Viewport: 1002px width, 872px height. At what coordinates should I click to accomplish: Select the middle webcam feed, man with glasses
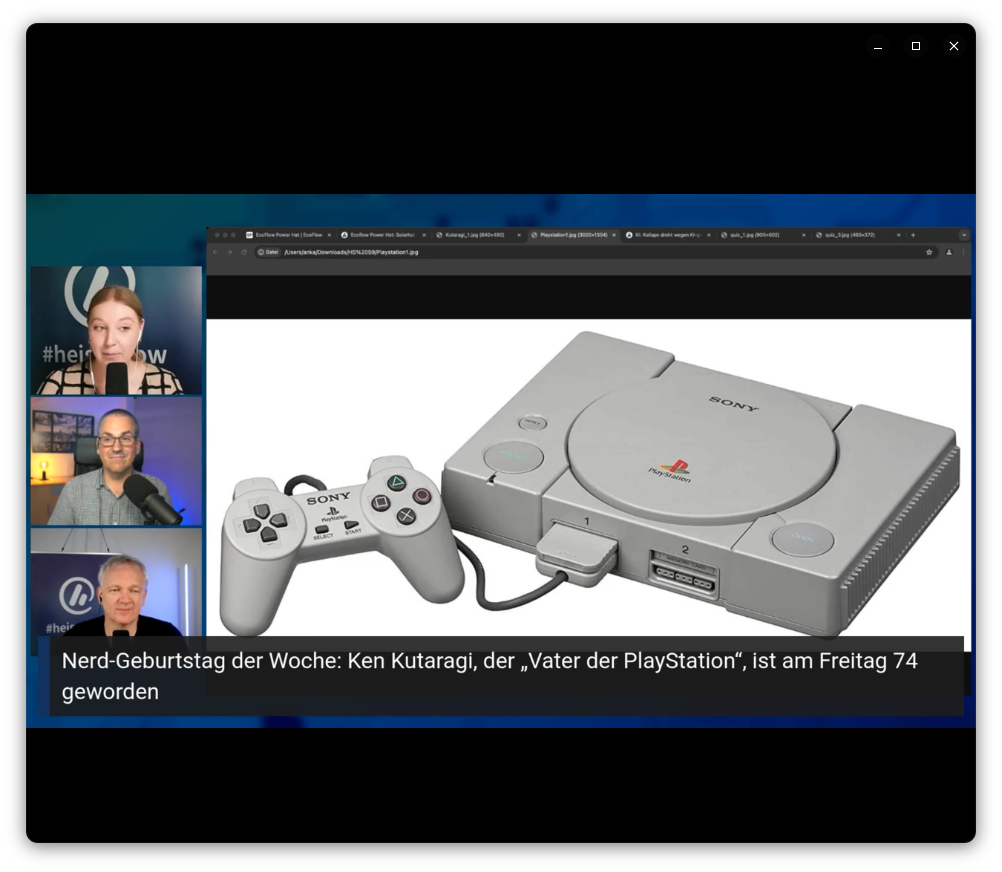116,461
